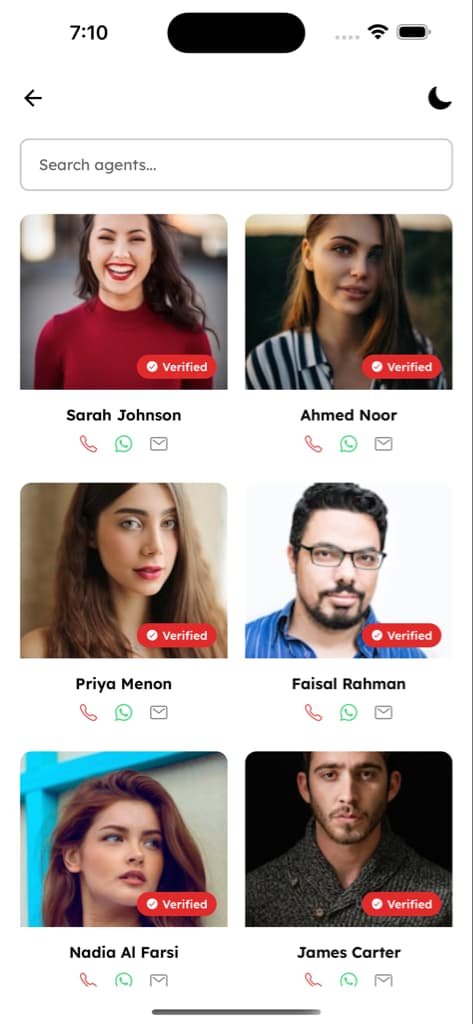Select the Nadia Al Farsi name
Screen dimensions: 473x1024
(x=124, y=952)
